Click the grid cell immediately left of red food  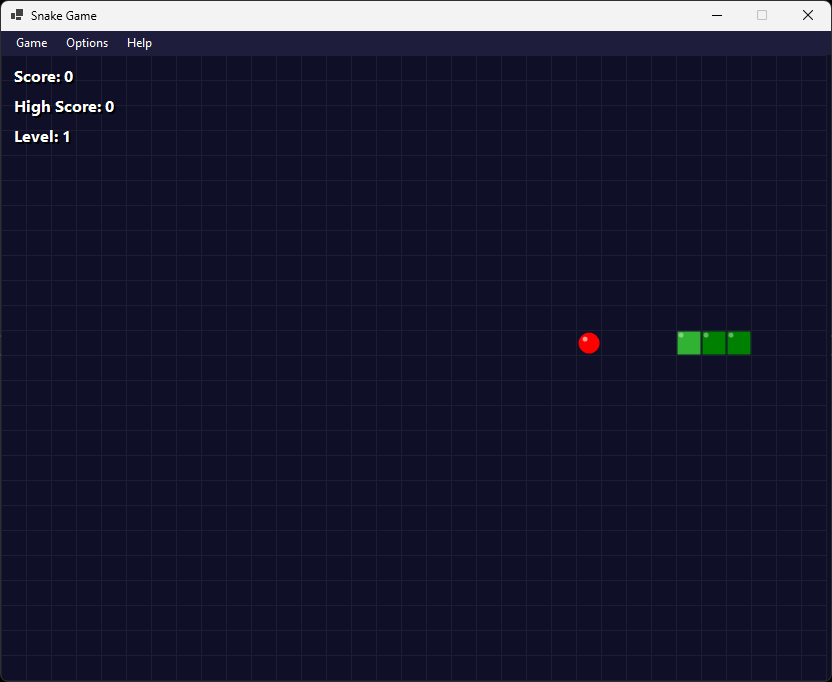coord(564,343)
